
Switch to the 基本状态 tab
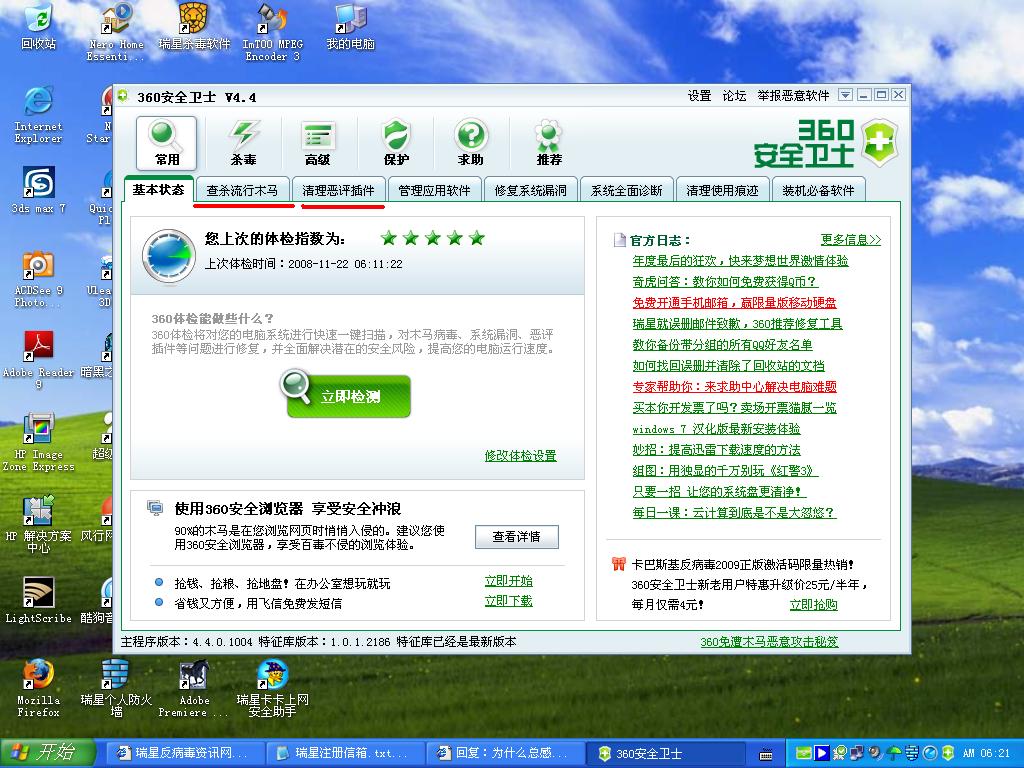(x=158, y=189)
